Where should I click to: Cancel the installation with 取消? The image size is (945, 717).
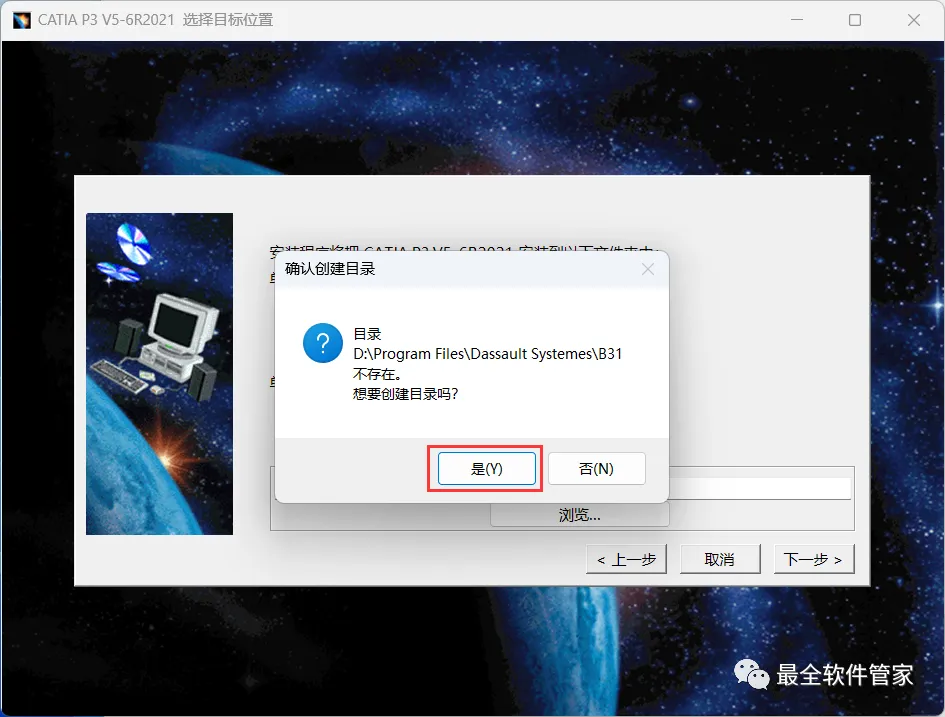tap(720, 559)
